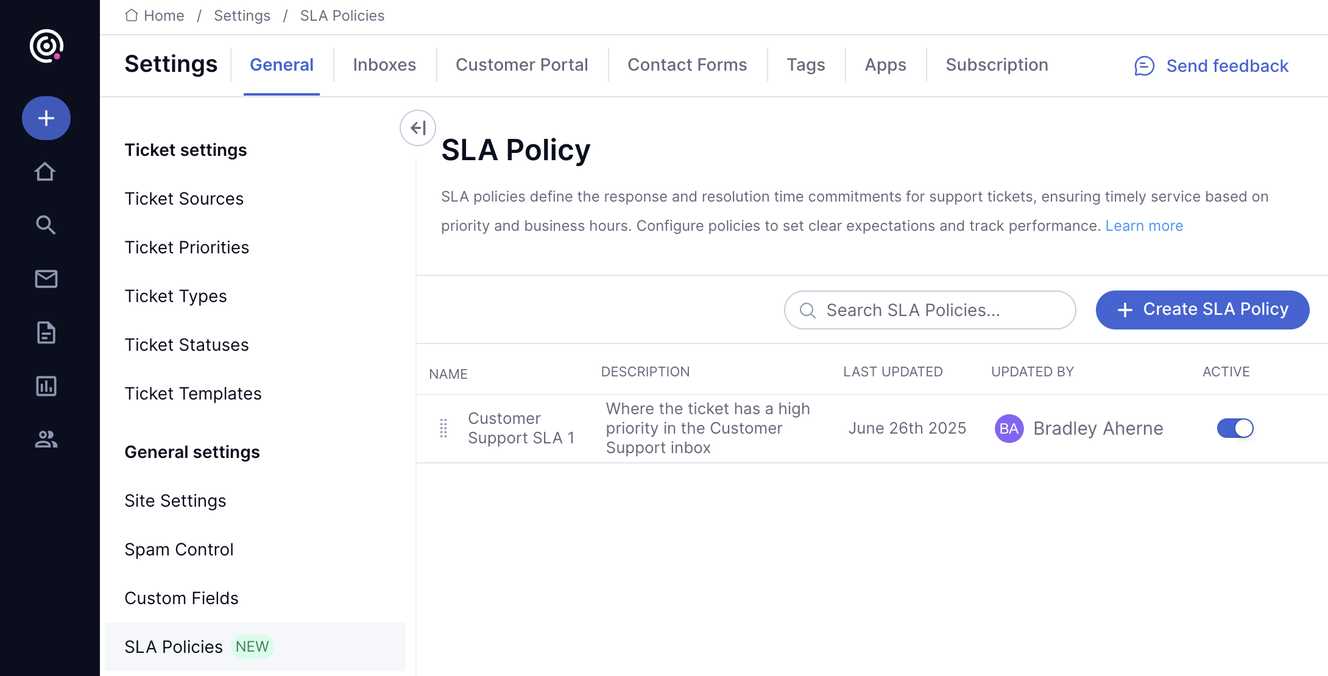
Task: Open the mail inbox icon
Action: [x=46, y=279]
